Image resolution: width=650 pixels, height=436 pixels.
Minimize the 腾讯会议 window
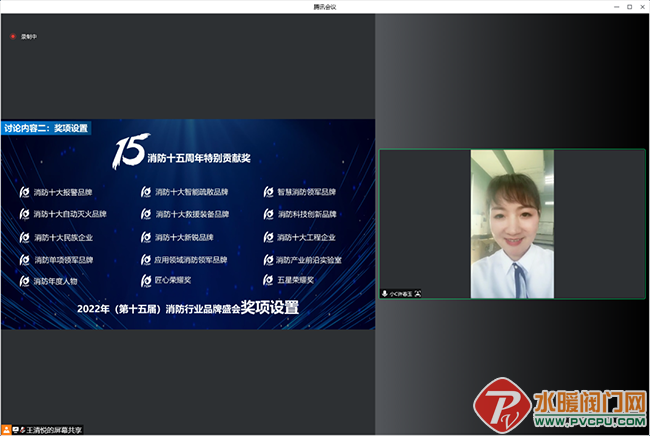tap(616, 7)
